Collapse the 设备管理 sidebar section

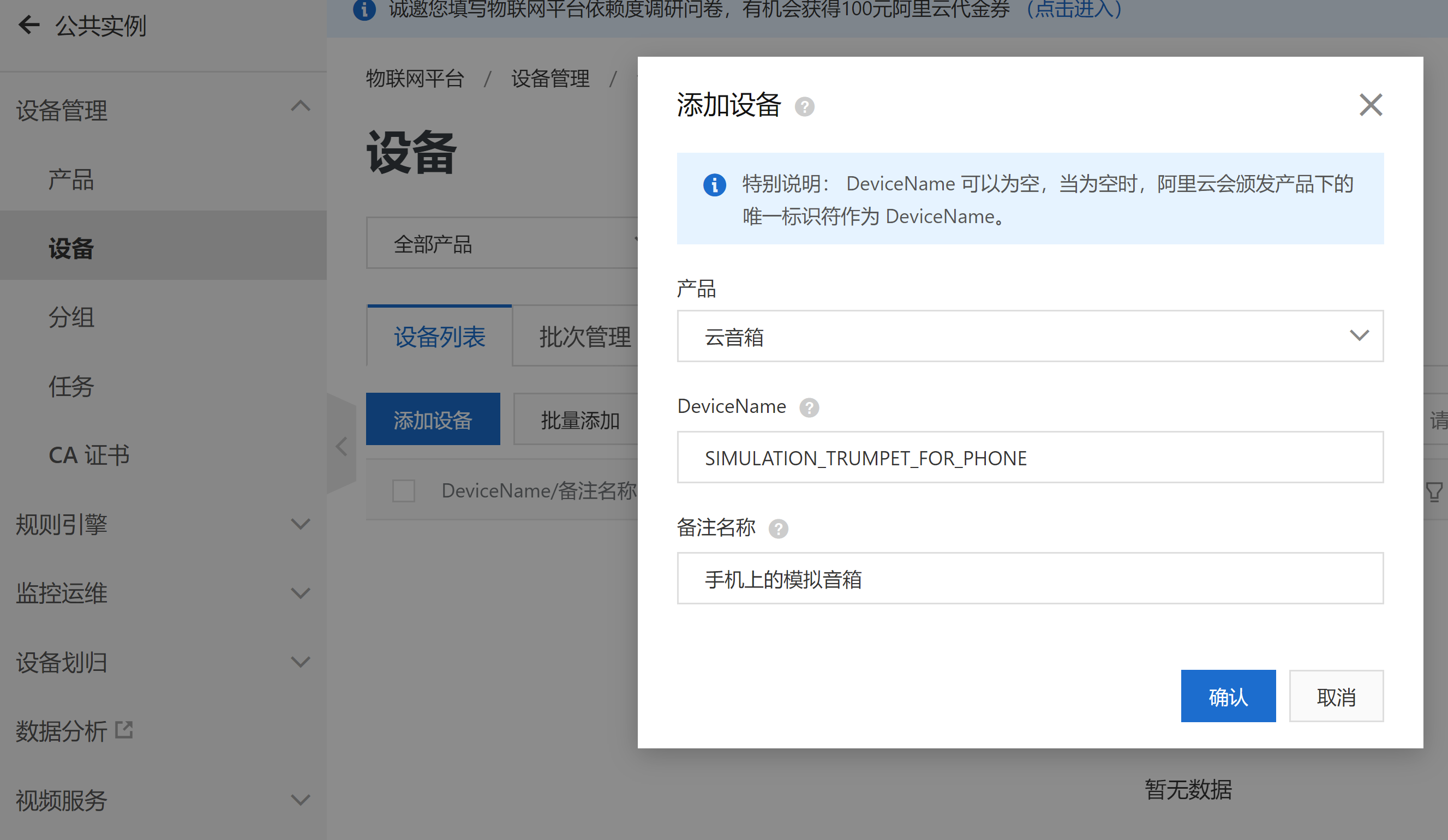[301, 107]
